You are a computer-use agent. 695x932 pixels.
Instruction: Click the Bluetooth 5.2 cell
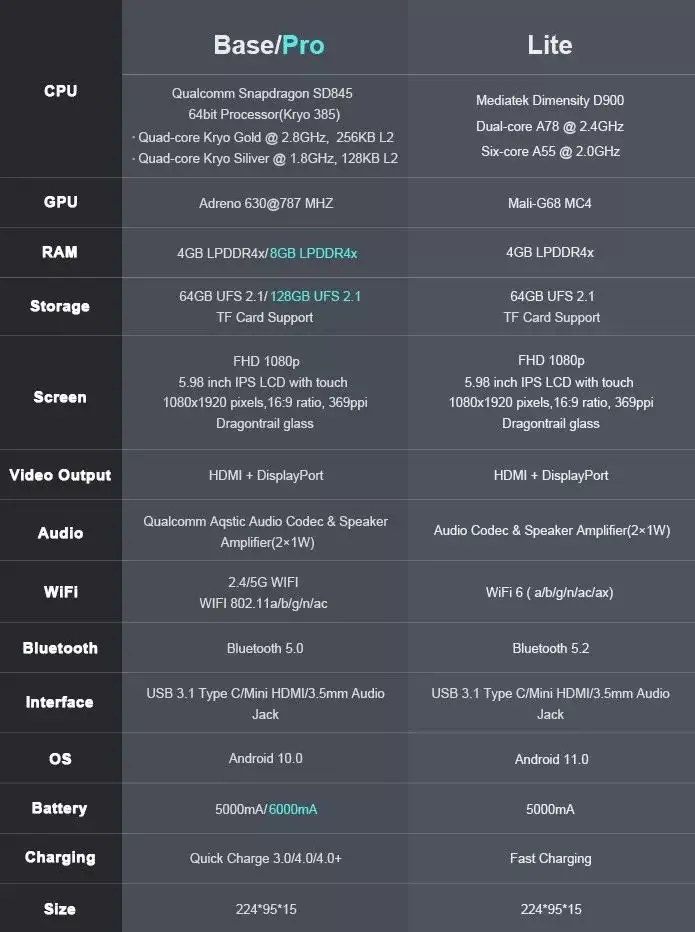551,648
